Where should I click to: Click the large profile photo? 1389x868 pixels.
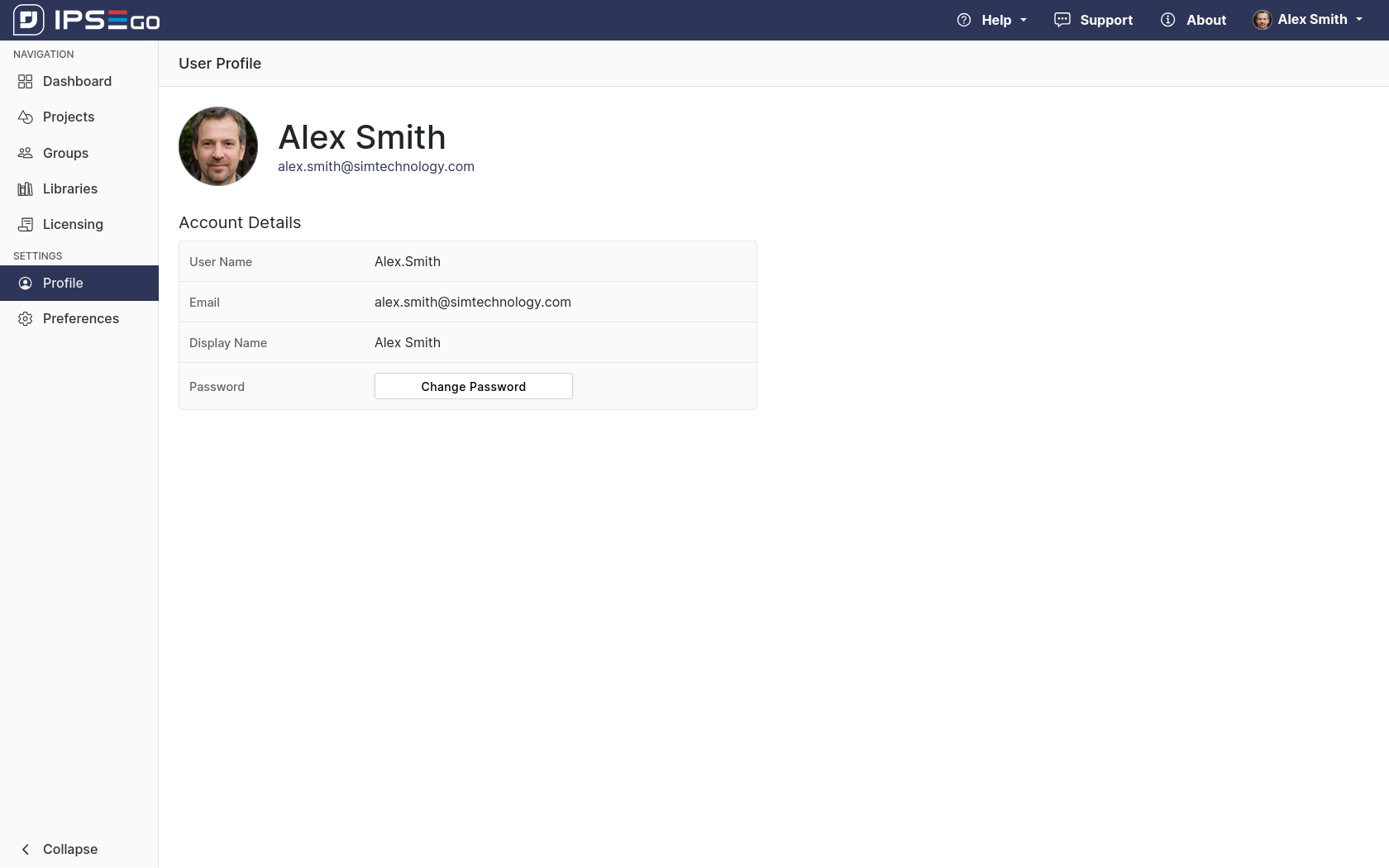click(218, 146)
